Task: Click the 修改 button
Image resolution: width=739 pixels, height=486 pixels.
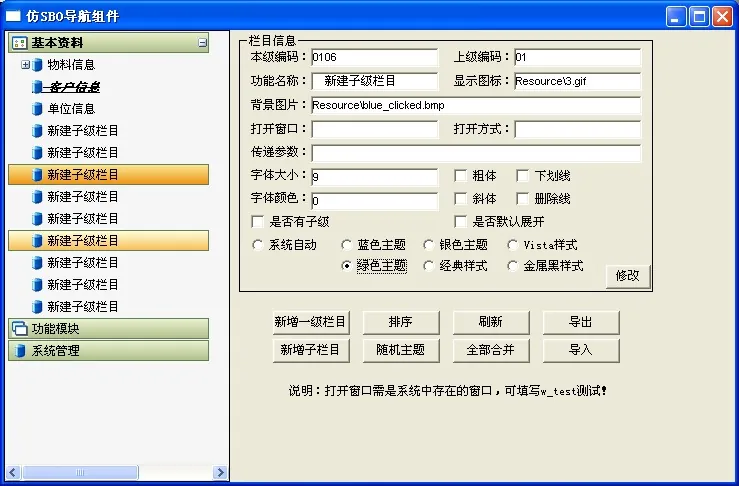Action: coord(628,276)
